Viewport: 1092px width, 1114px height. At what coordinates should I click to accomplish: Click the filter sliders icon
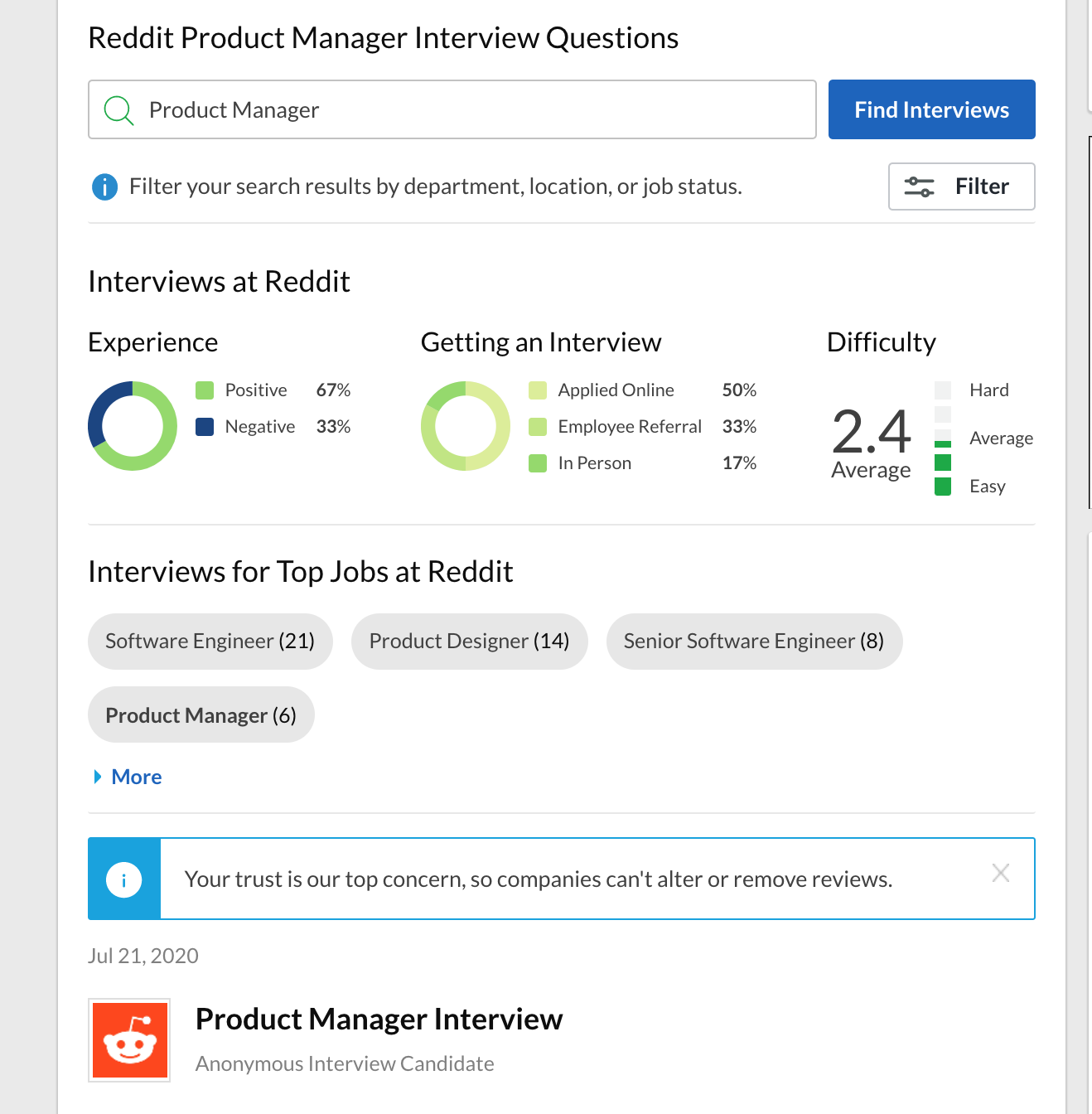pos(919,186)
